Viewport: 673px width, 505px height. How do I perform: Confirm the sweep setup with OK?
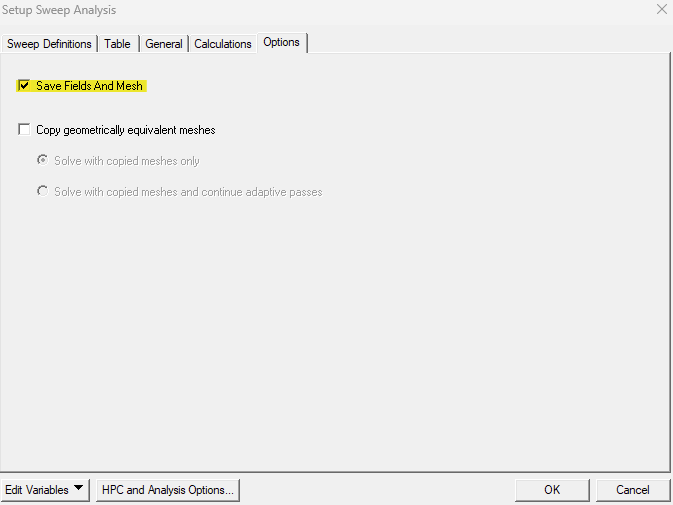pyautogui.click(x=552, y=490)
